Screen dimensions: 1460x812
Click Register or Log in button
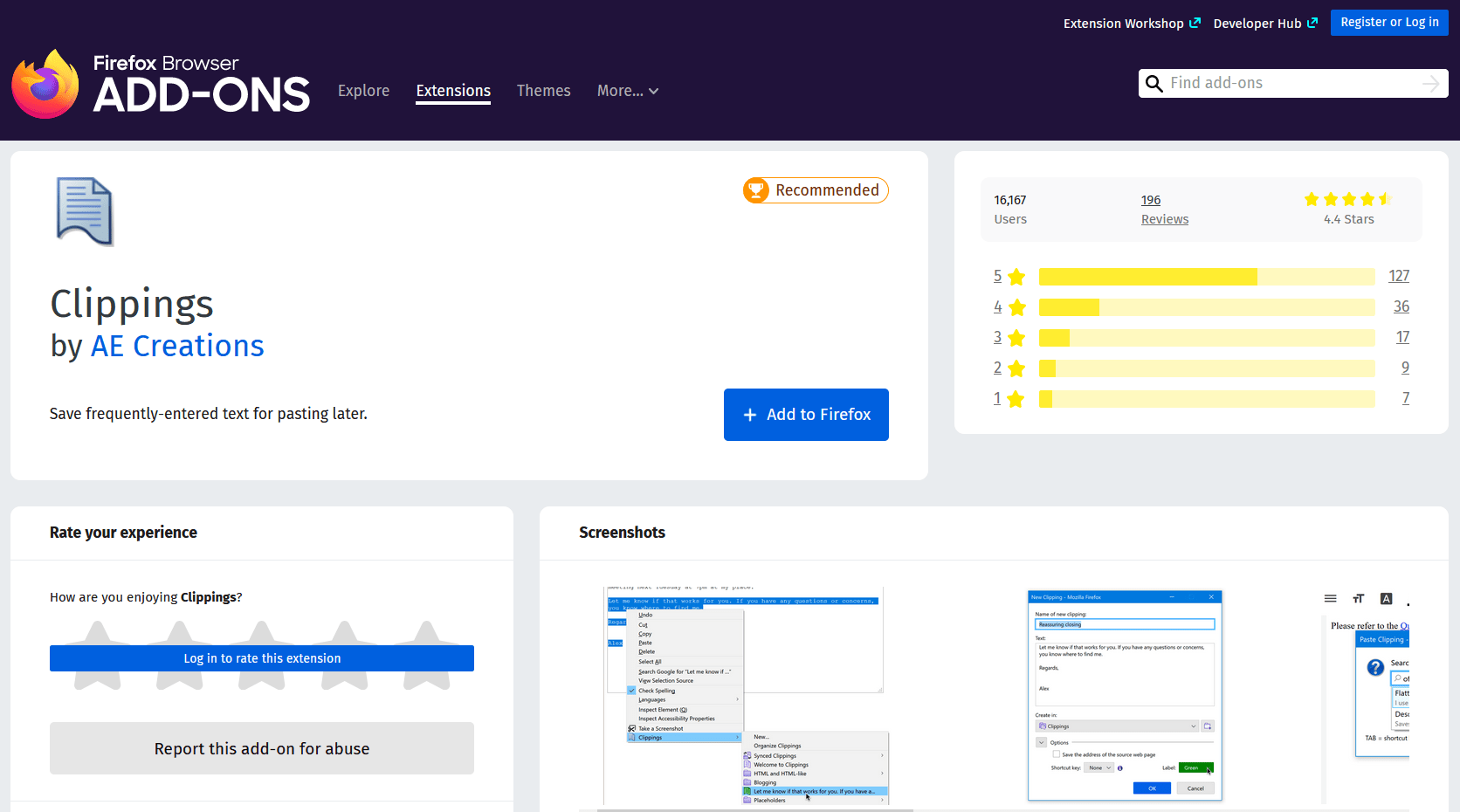(1388, 23)
